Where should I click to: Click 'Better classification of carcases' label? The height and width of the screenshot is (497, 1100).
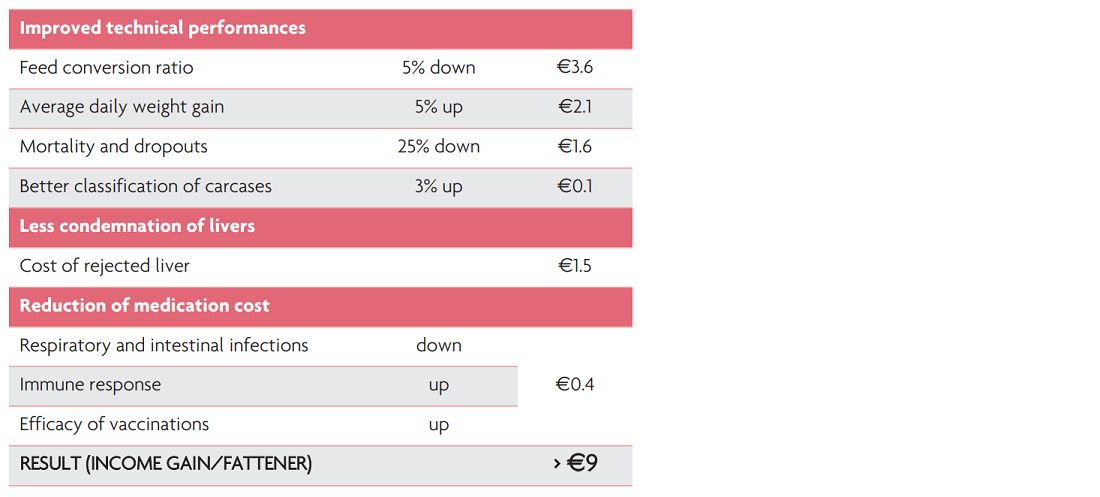pyautogui.click(x=146, y=187)
